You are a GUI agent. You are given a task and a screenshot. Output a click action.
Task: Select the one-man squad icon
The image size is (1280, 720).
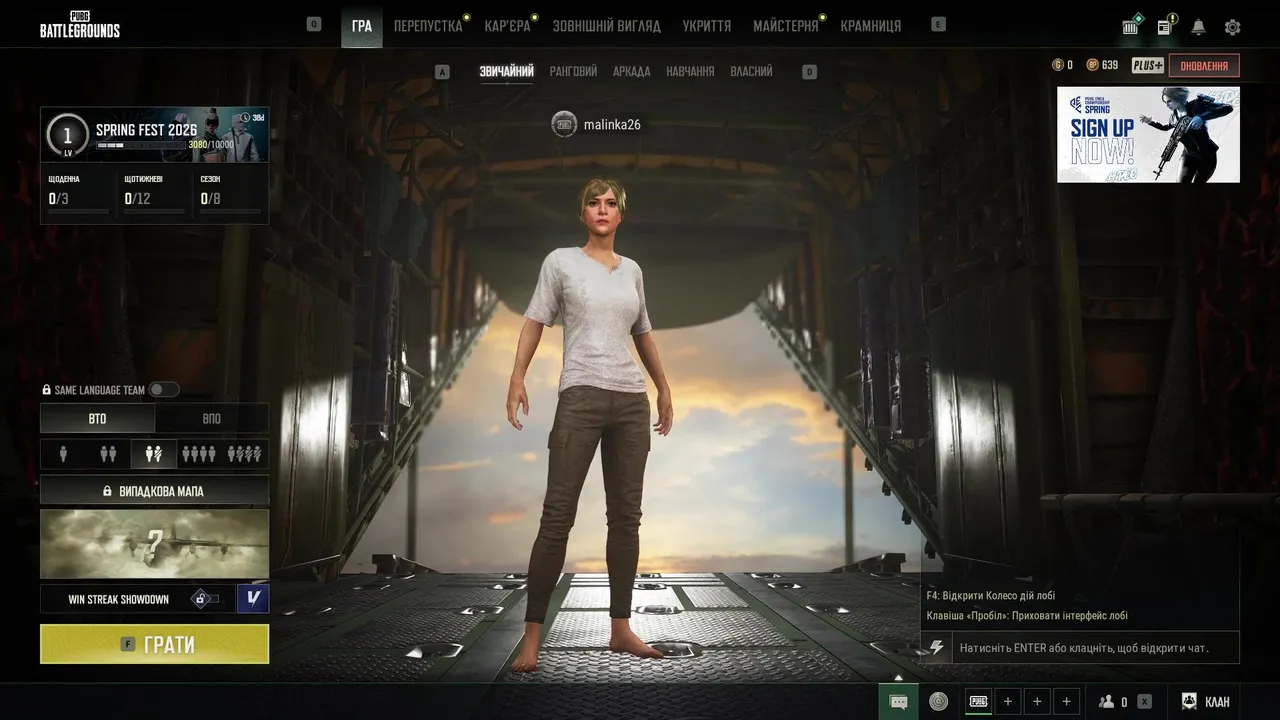pyautogui.click(x=245, y=454)
